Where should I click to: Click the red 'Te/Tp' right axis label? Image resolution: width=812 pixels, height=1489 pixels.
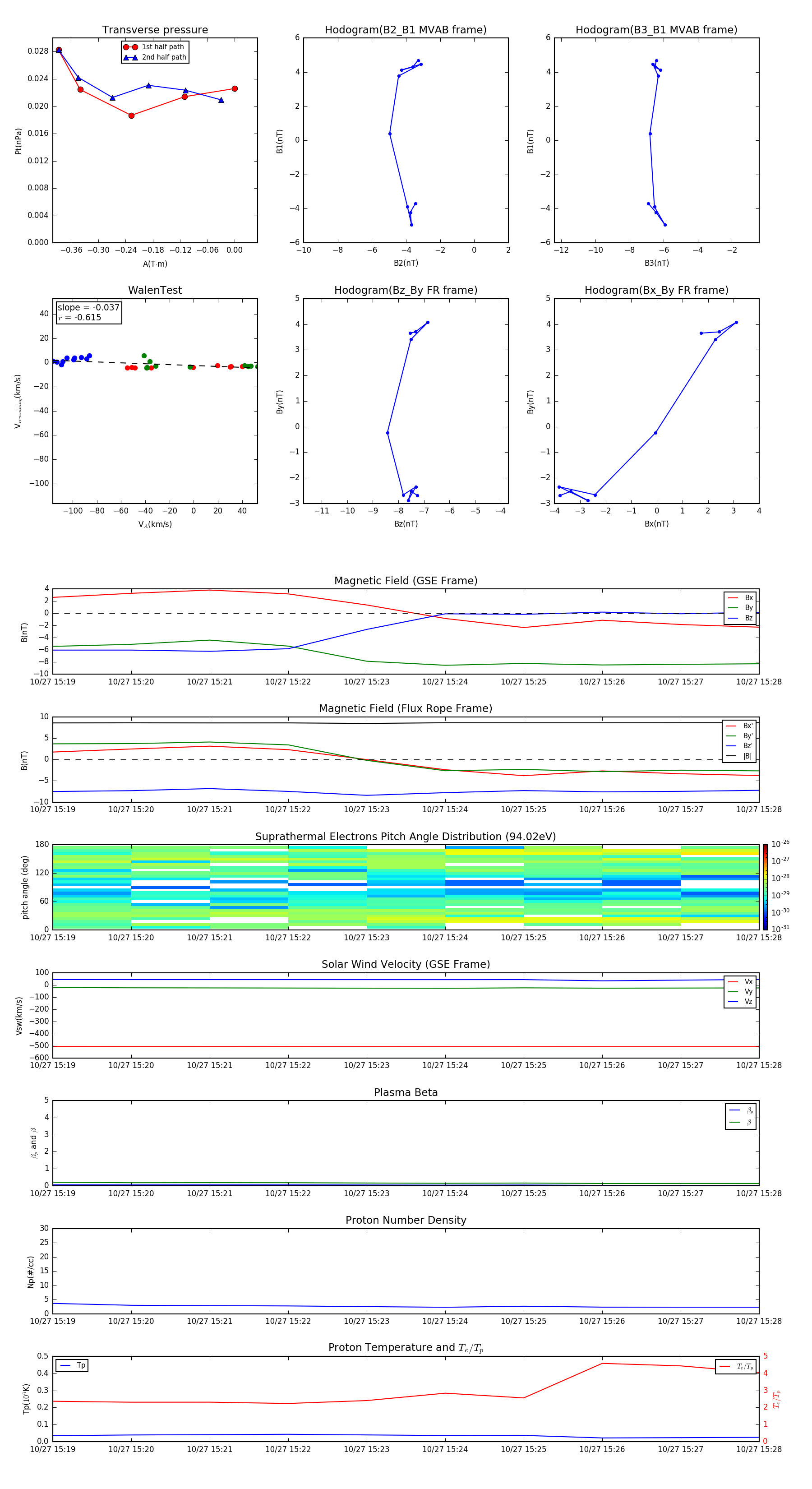[777, 1399]
